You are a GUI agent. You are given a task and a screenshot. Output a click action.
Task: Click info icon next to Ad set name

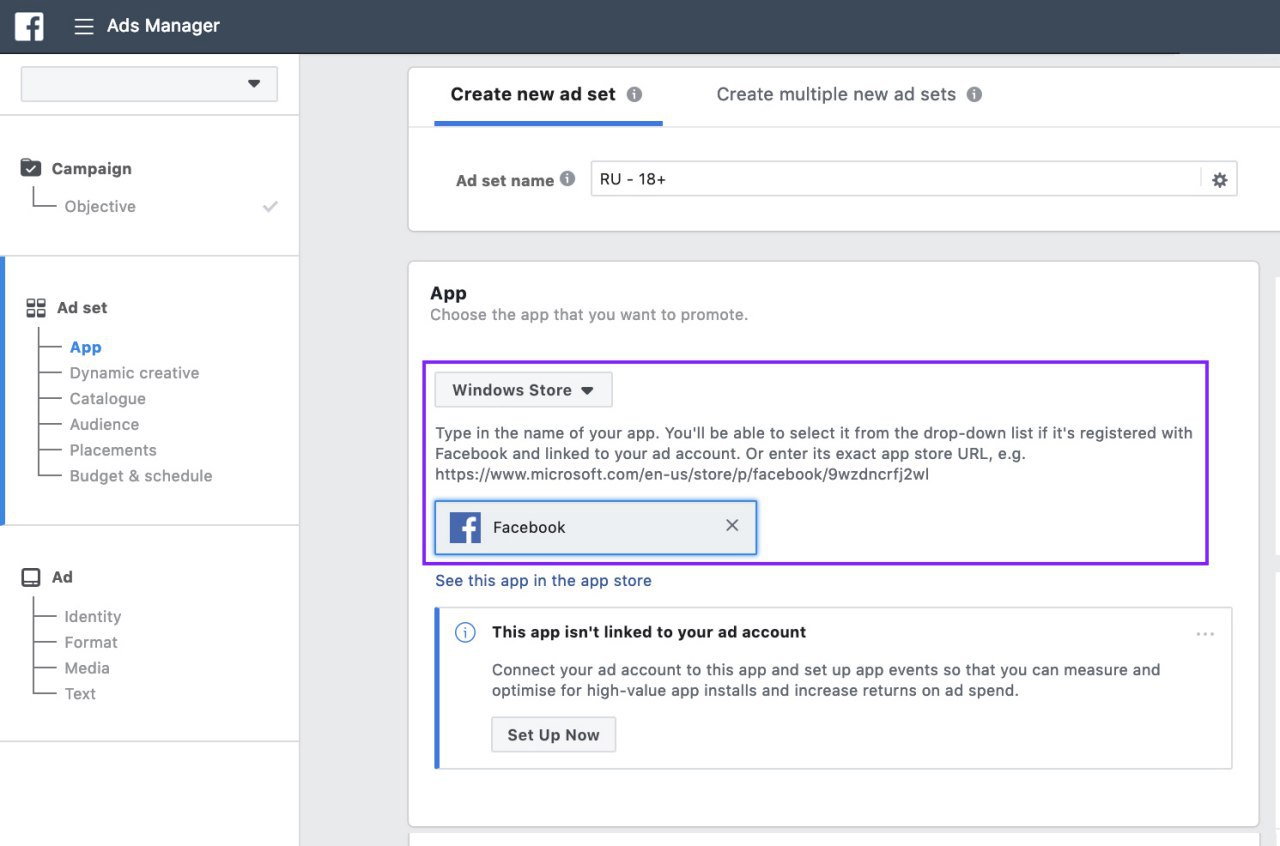coord(567,179)
